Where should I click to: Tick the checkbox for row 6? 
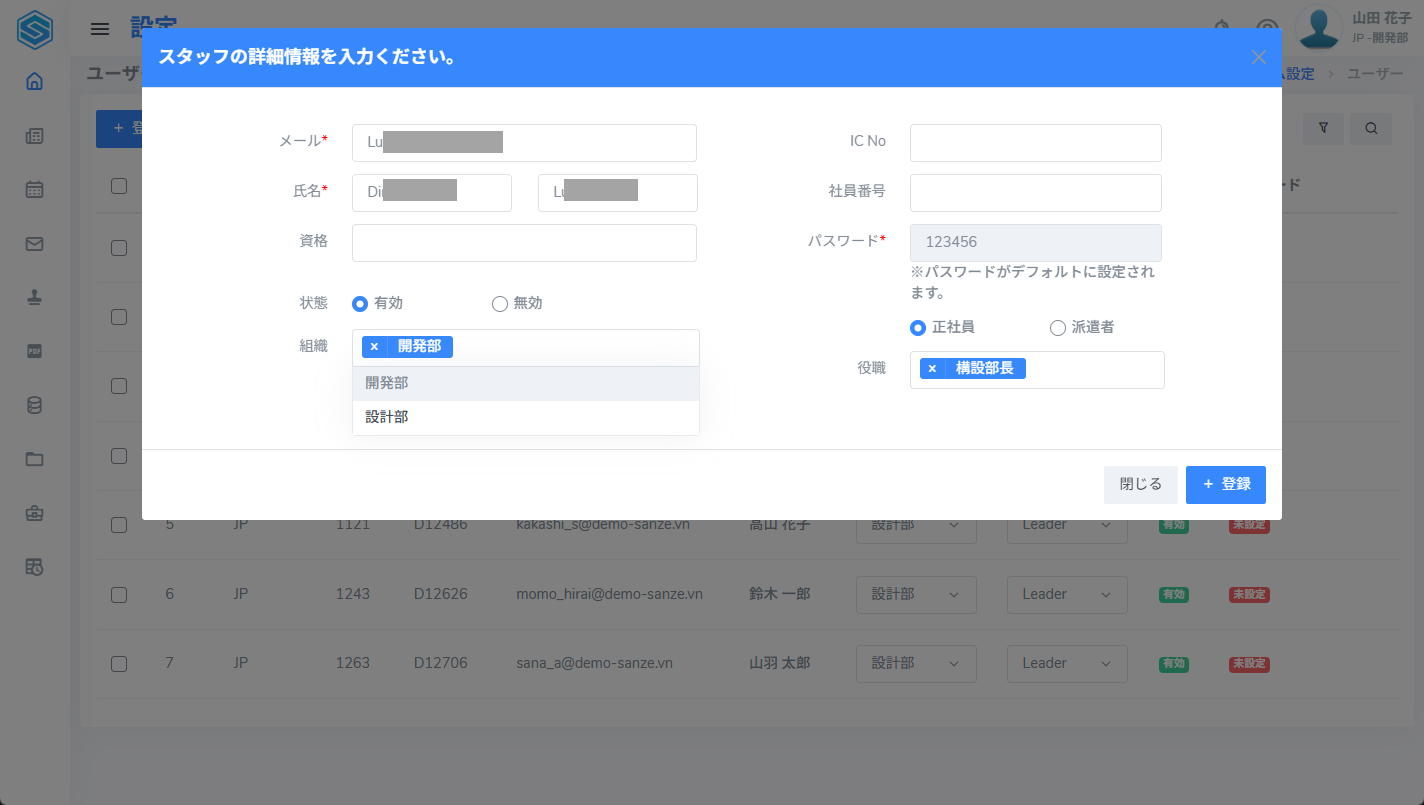pyautogui.click(x=119, y=594)
